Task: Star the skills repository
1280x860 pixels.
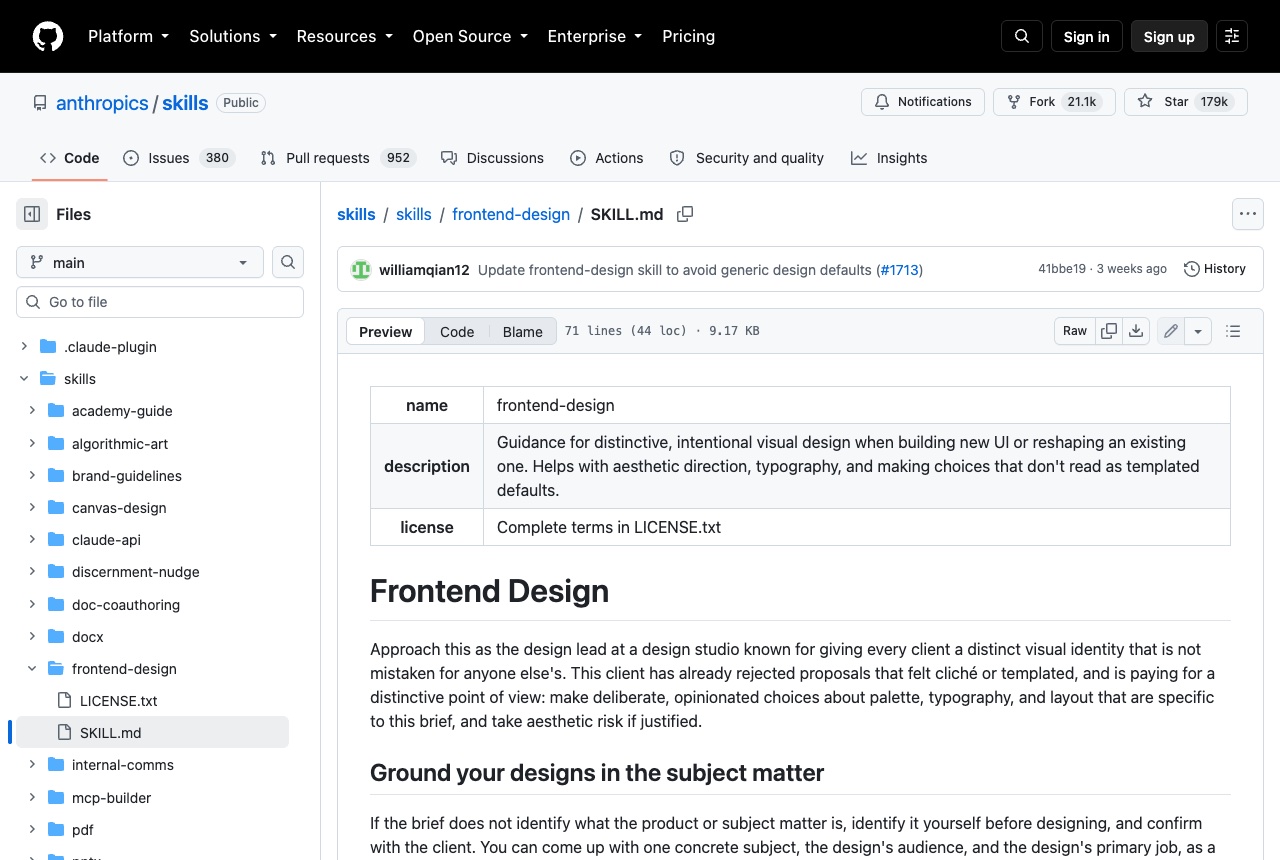Action: point(1186,102)
